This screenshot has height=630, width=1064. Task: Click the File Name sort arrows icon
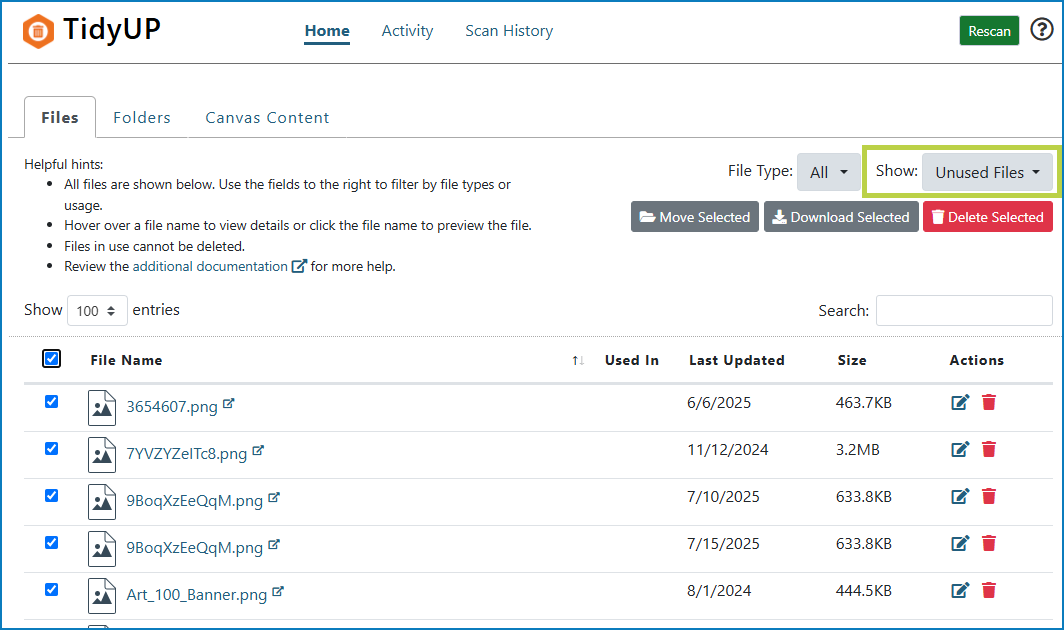578,360
